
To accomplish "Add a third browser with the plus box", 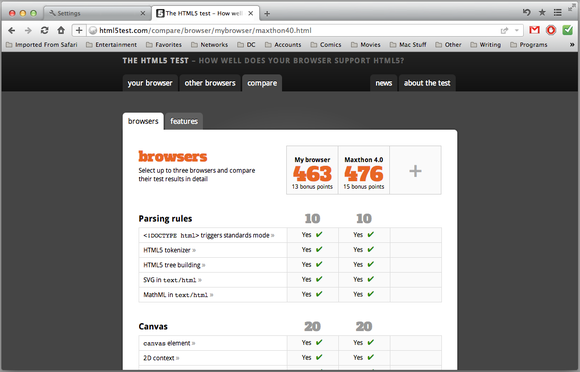I will (x=415, y=170).
